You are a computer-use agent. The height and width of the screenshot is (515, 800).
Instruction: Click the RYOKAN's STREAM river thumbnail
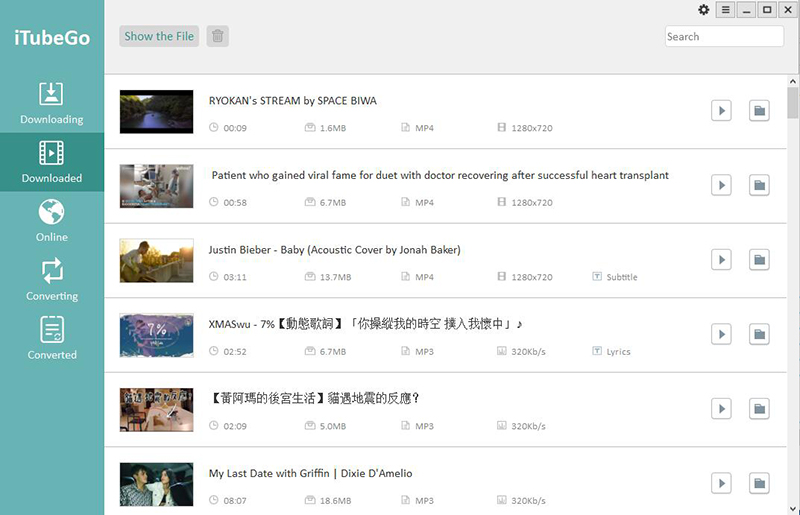pos(157,112)
